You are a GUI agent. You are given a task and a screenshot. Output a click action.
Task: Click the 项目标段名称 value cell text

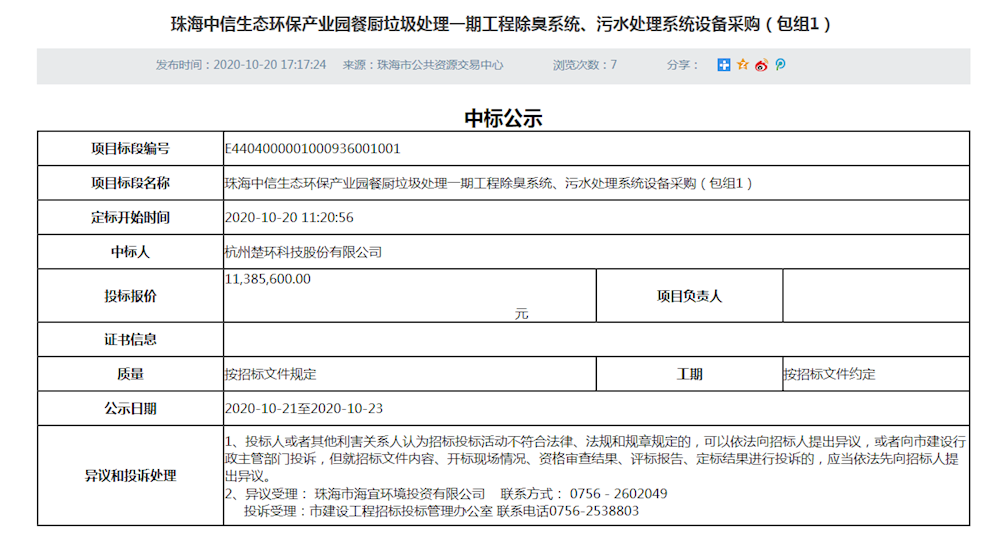click(488, 183)
